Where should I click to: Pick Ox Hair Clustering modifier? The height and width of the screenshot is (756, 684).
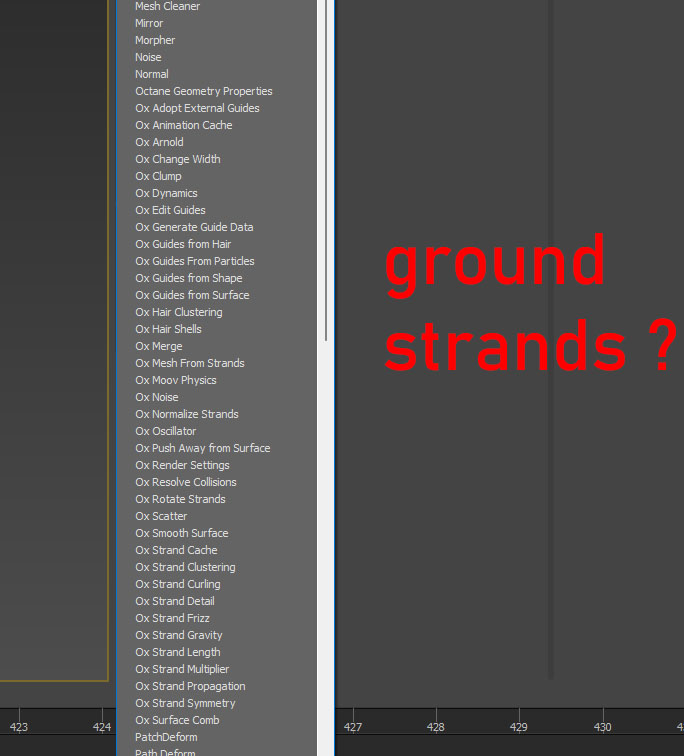(179, 312)
